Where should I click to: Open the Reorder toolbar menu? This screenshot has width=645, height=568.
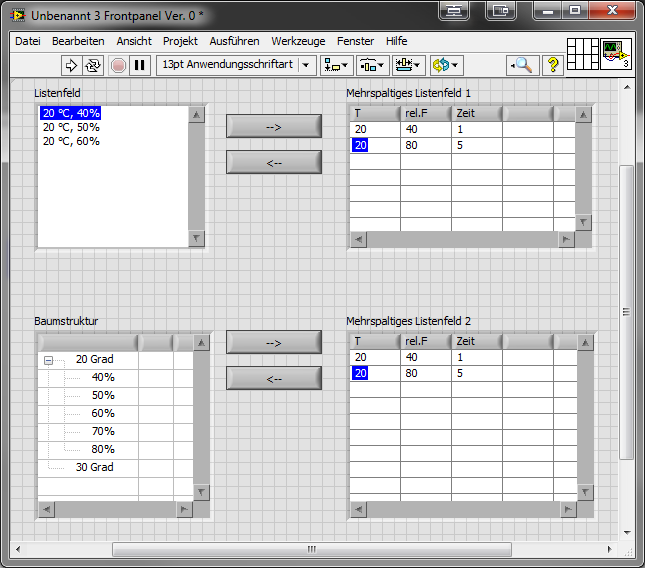click(447, 65)
